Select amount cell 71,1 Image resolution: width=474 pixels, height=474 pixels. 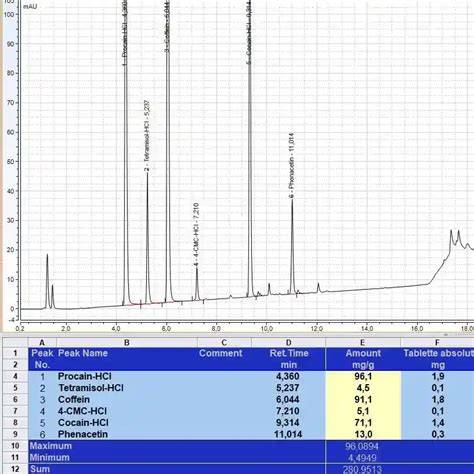coord(363,423)
